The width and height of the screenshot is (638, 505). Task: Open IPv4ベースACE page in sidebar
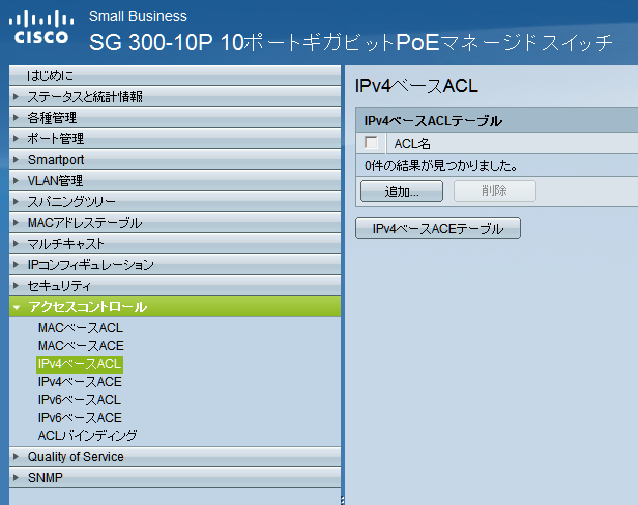click(80, 382)
